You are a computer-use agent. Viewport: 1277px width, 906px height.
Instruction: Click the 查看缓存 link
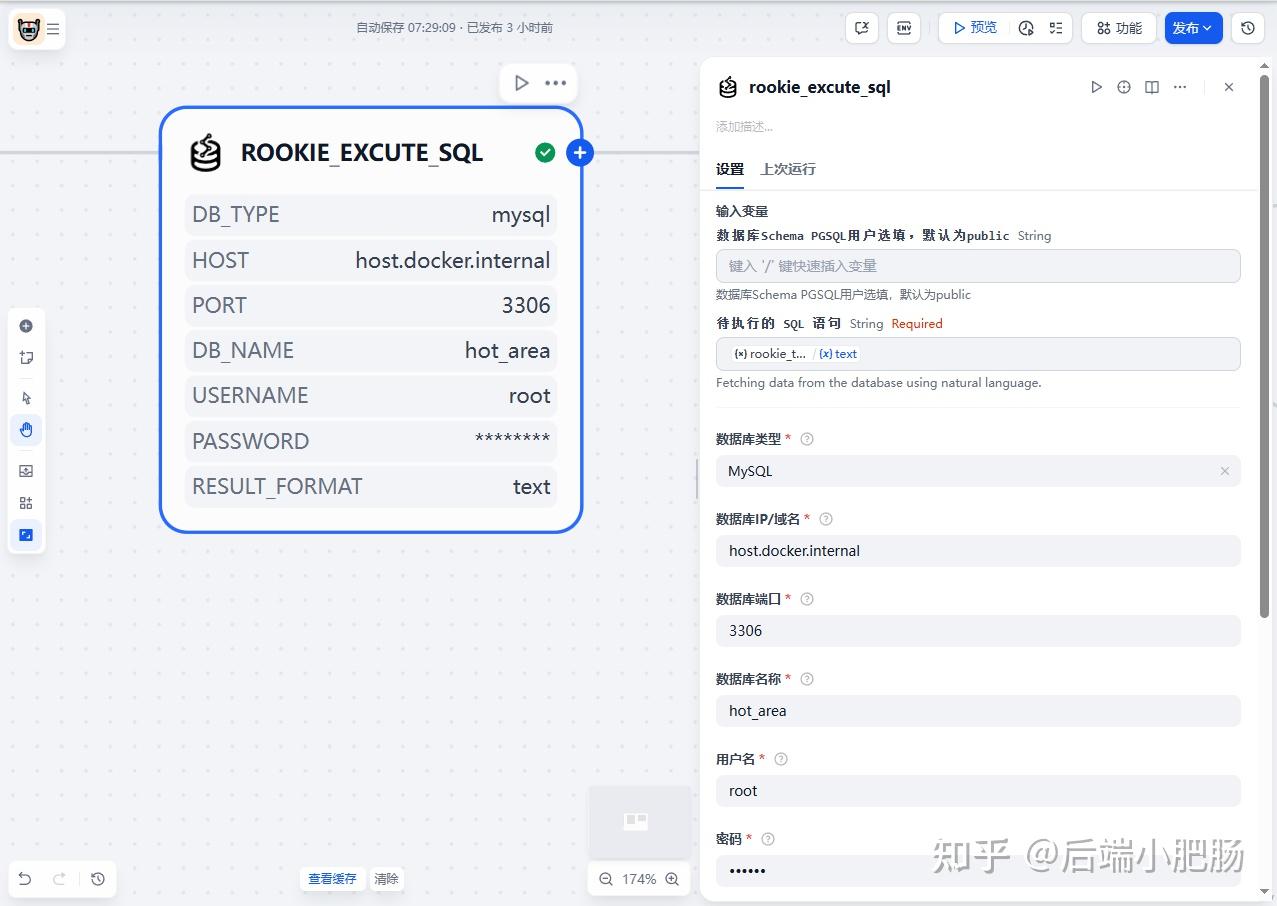(332, 879)
